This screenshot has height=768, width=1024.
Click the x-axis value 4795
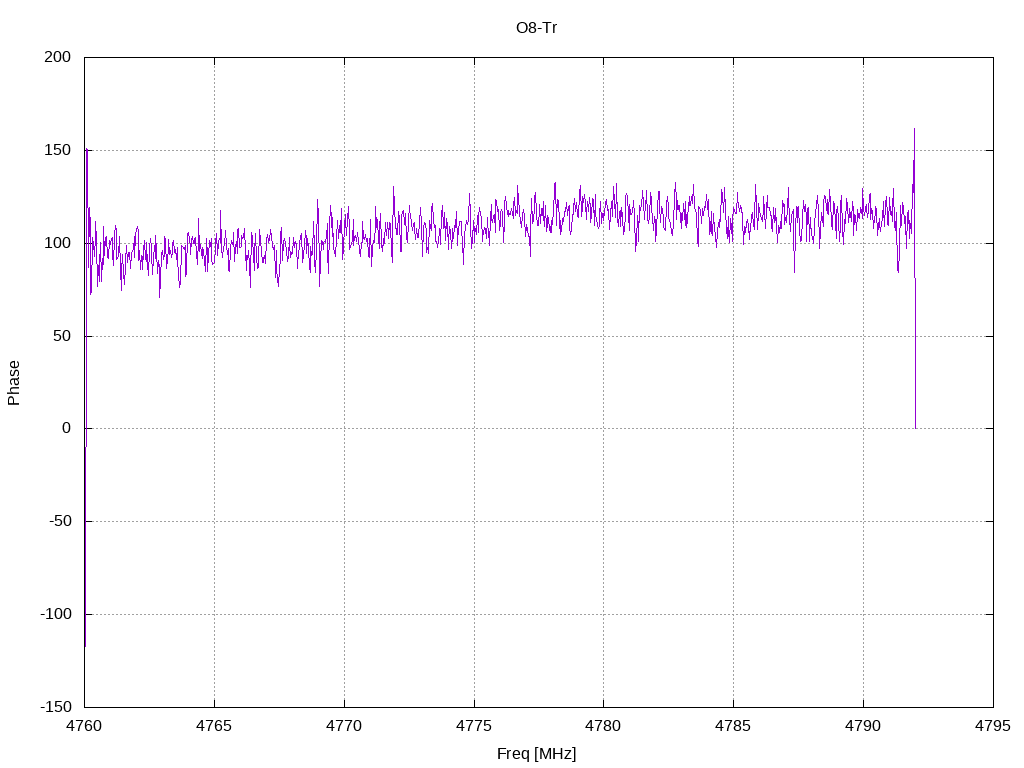[993, 726]
